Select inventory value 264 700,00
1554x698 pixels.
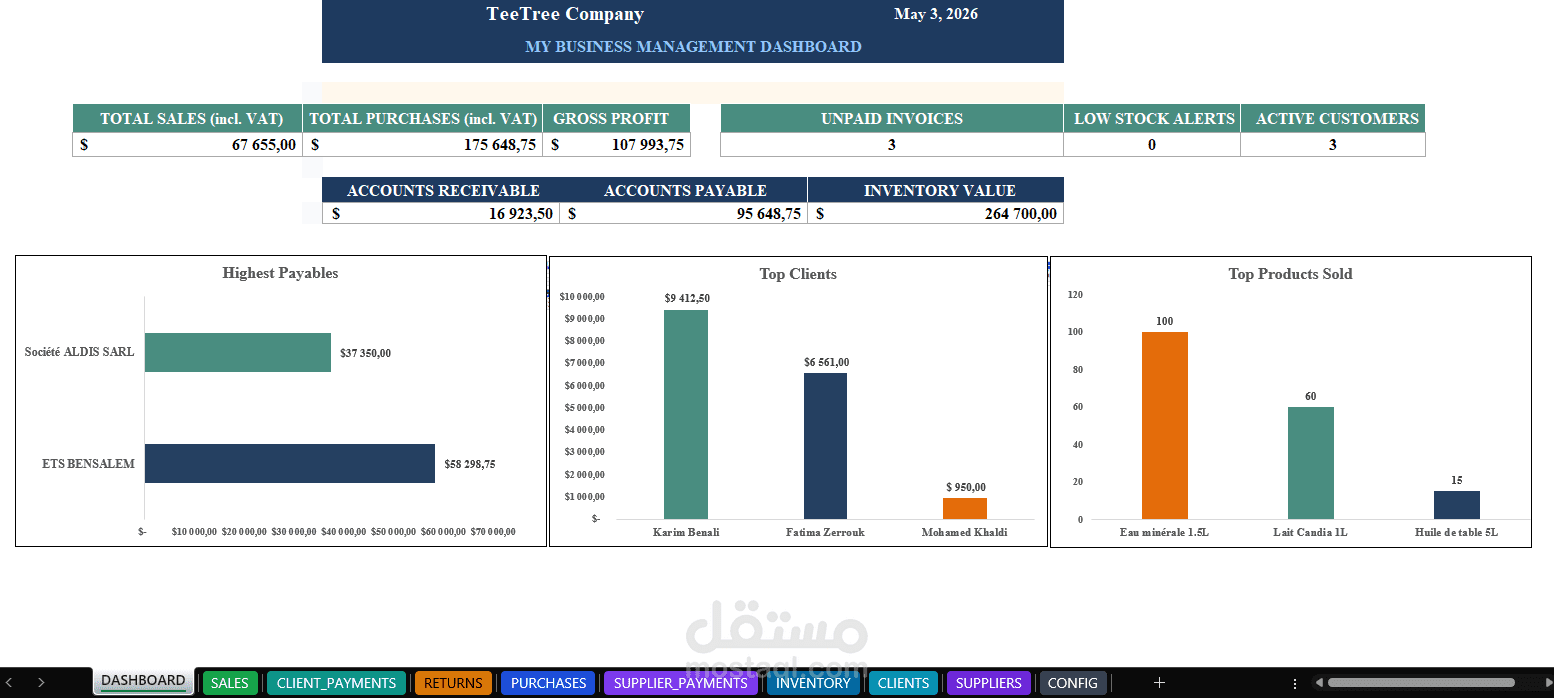tap(936, 213)
